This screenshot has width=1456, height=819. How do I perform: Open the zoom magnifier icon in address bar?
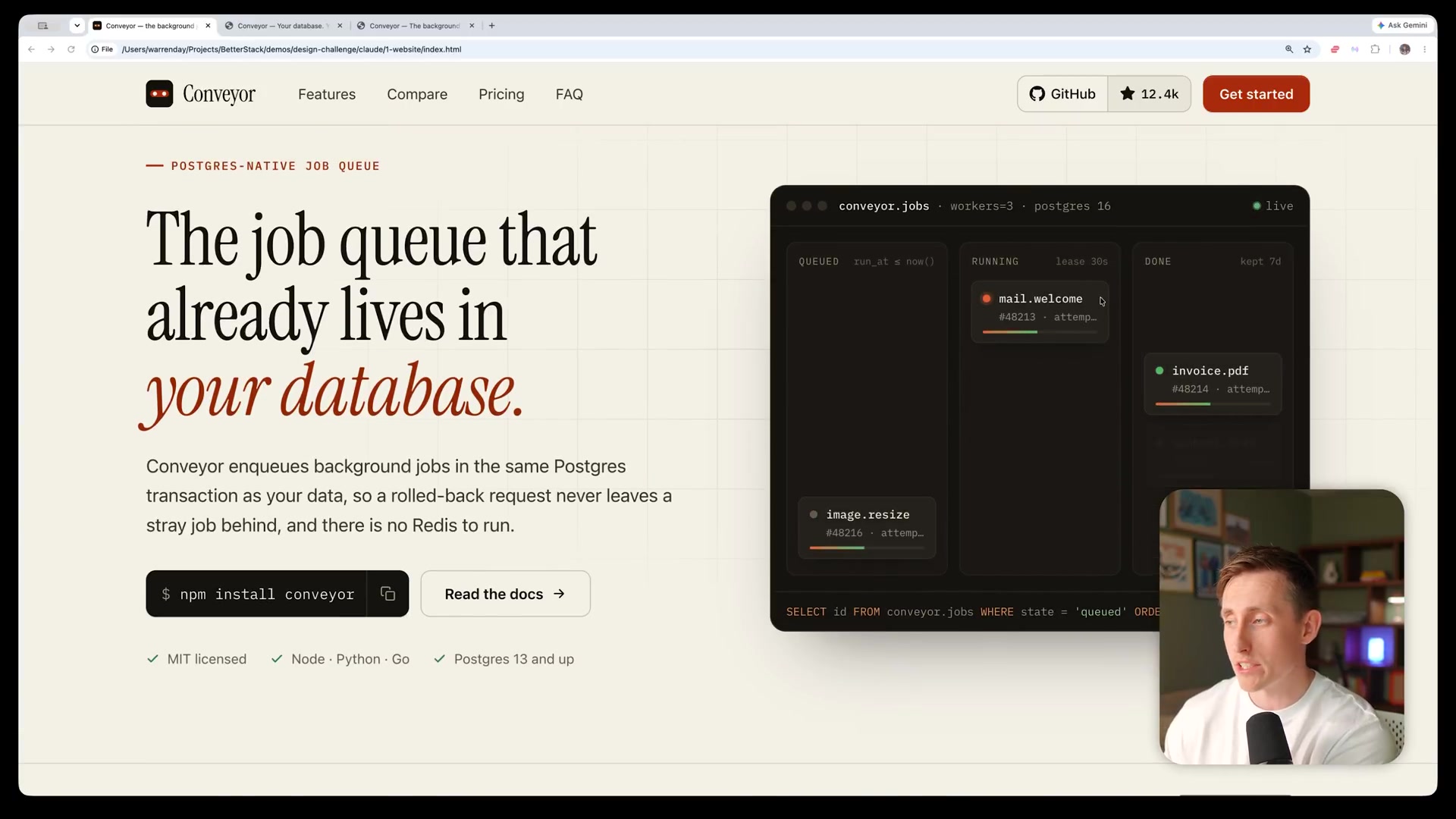(x=1288, y=49)
